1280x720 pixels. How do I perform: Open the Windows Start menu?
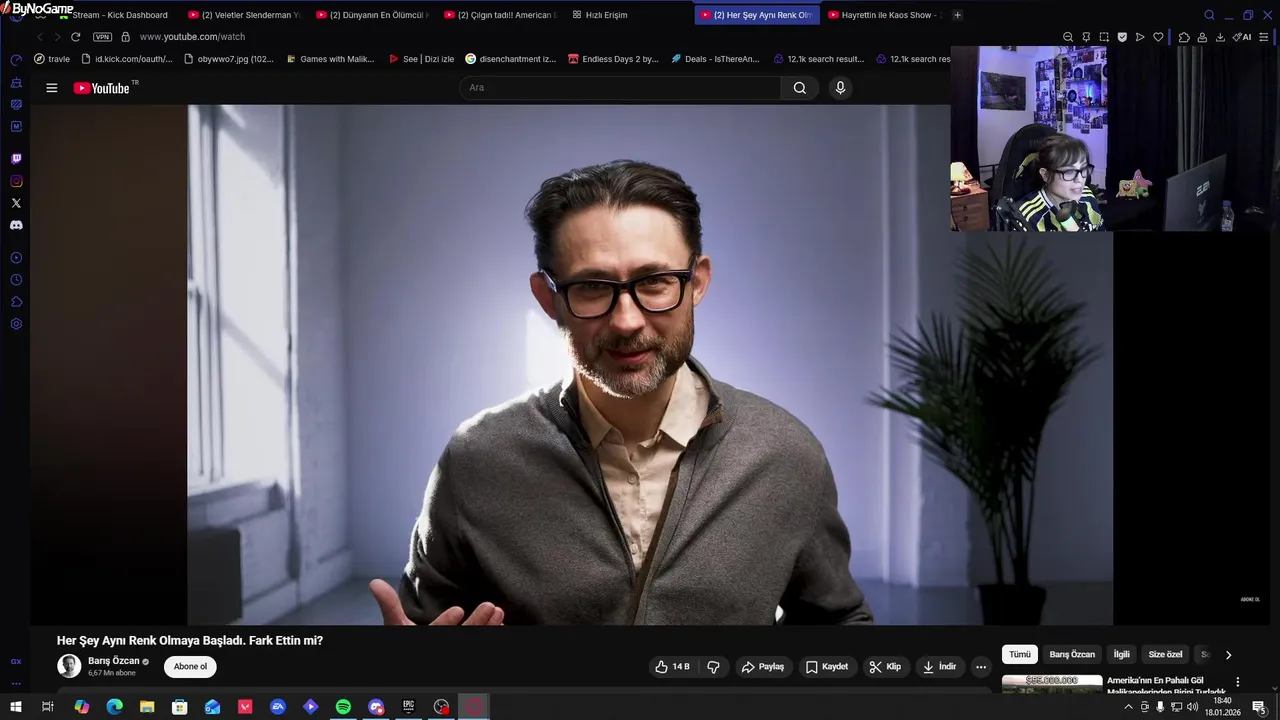16,707
